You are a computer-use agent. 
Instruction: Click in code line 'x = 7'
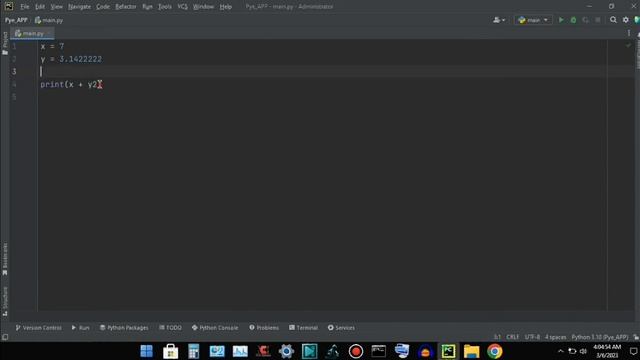[x=52, y=47]
